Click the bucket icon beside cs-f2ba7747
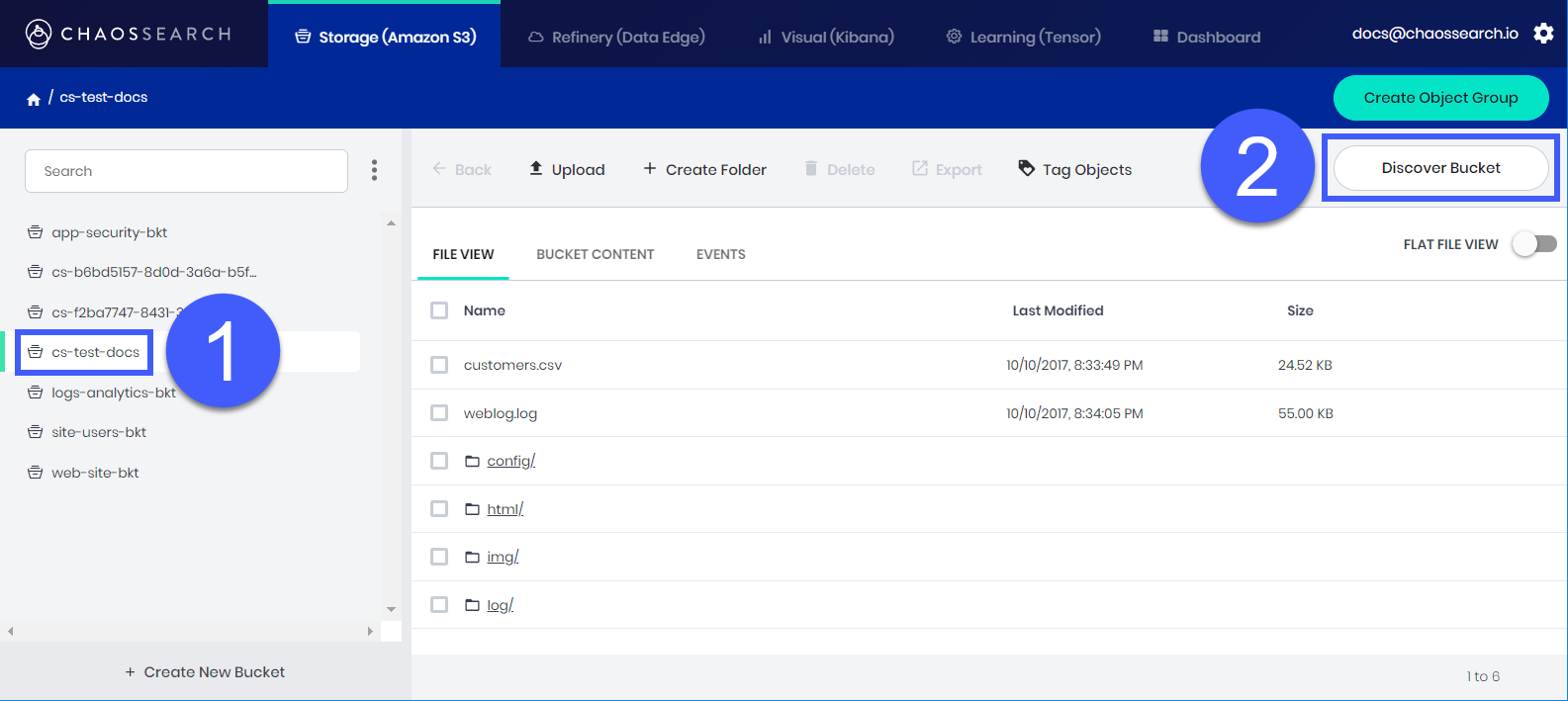 click(35, 312)
